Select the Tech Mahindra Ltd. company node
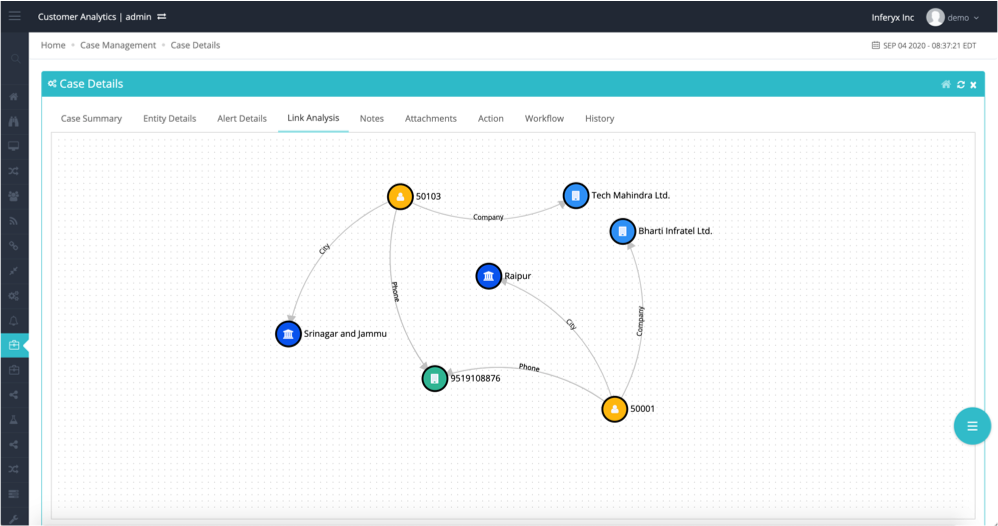998x526 pixels. (575, 195)
